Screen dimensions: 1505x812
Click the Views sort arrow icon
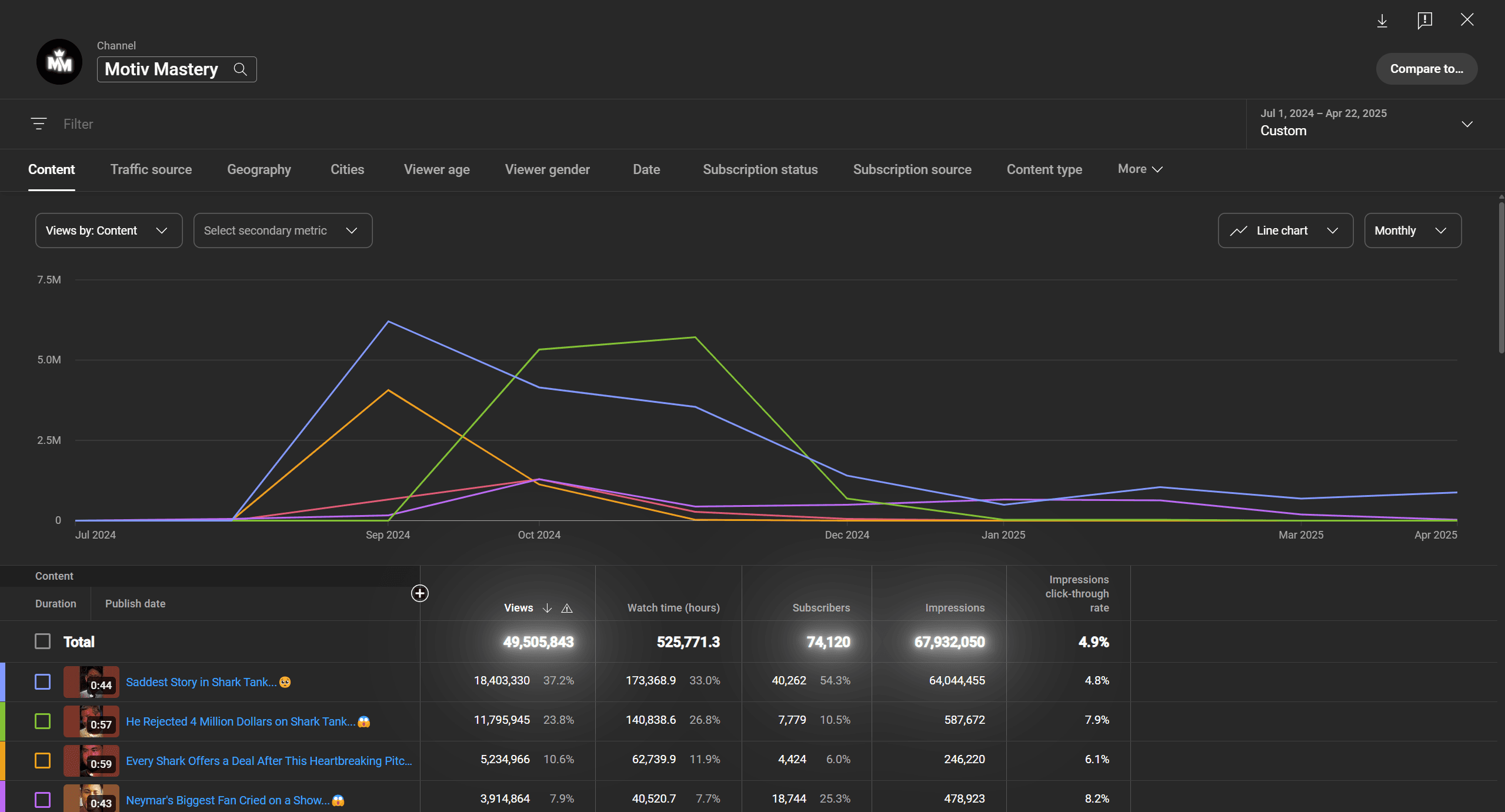(547, 608)
